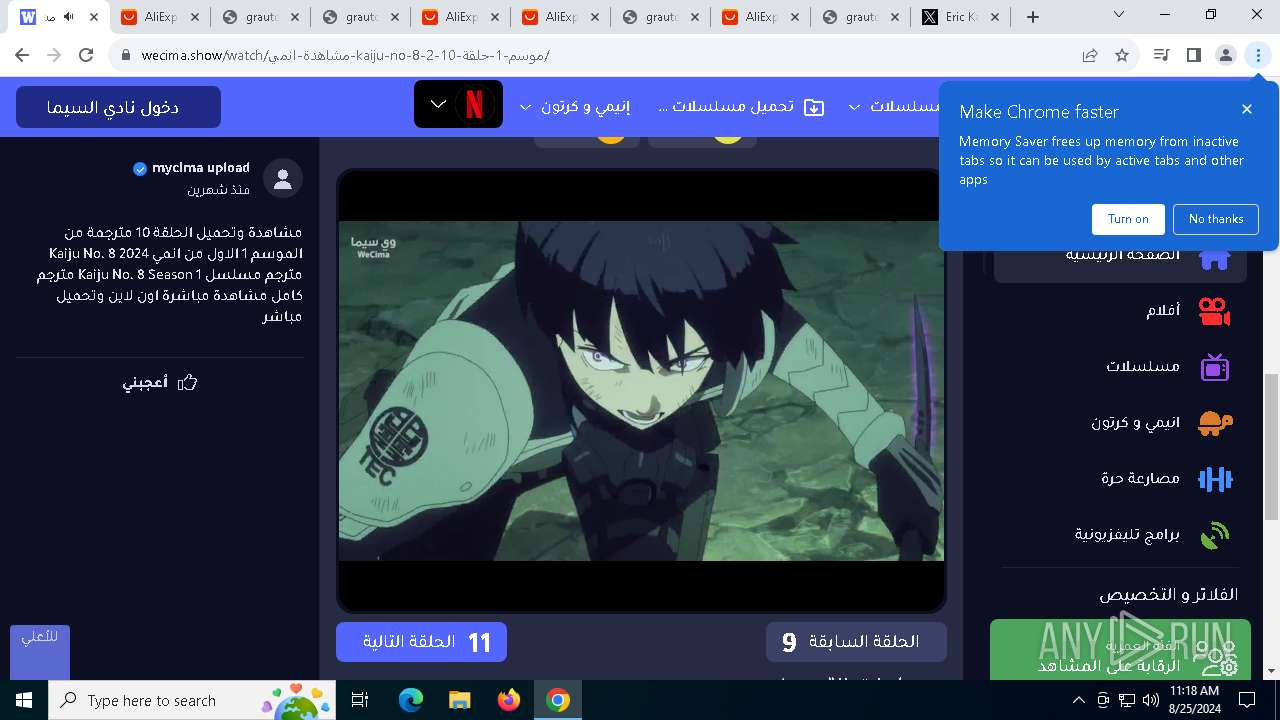This screenshot has width=1280, height=720.
Task: Close the Make Chrome faster popup
Action: [1247, 109]
